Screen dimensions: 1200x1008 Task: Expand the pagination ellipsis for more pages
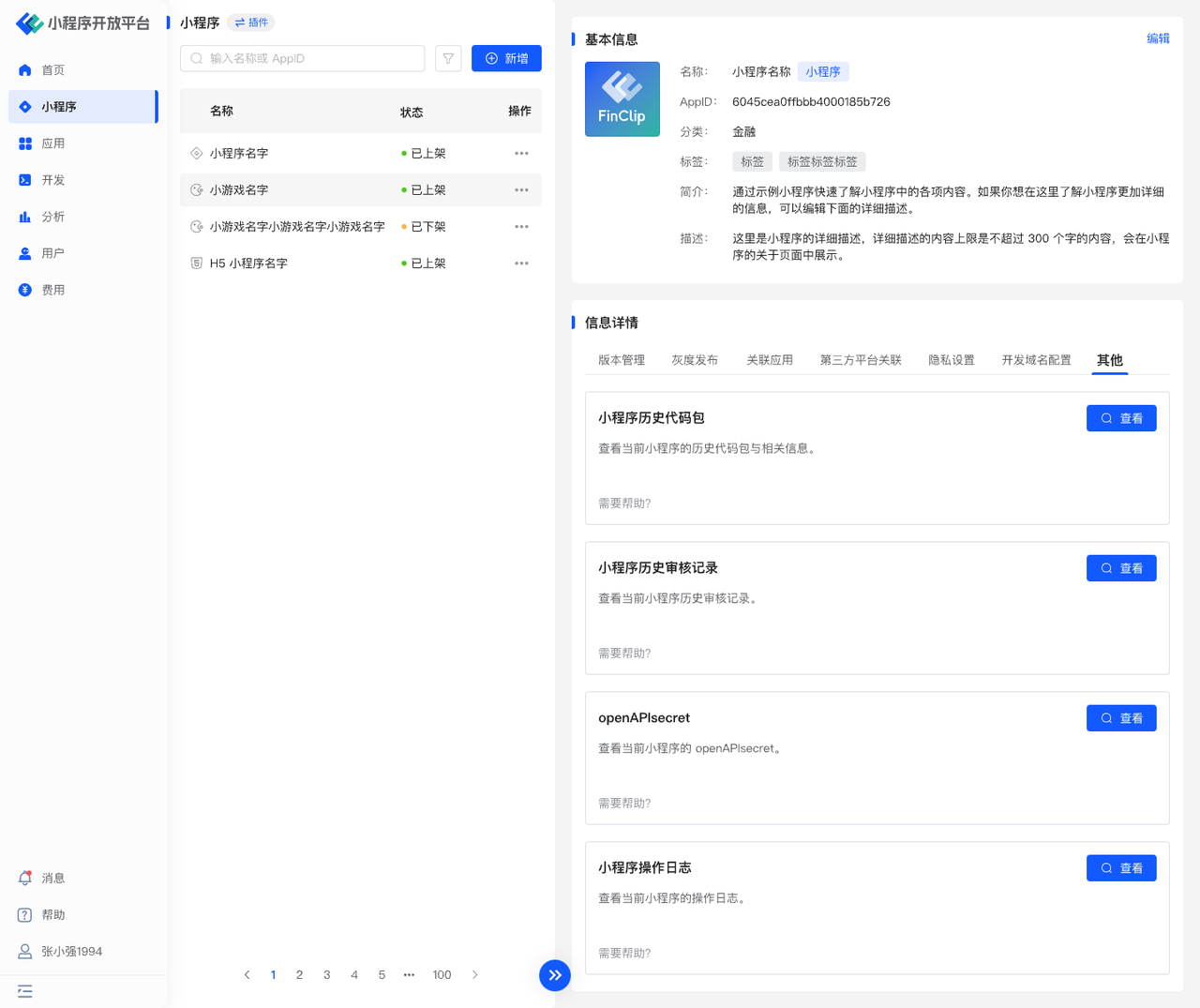click(409, 975)
